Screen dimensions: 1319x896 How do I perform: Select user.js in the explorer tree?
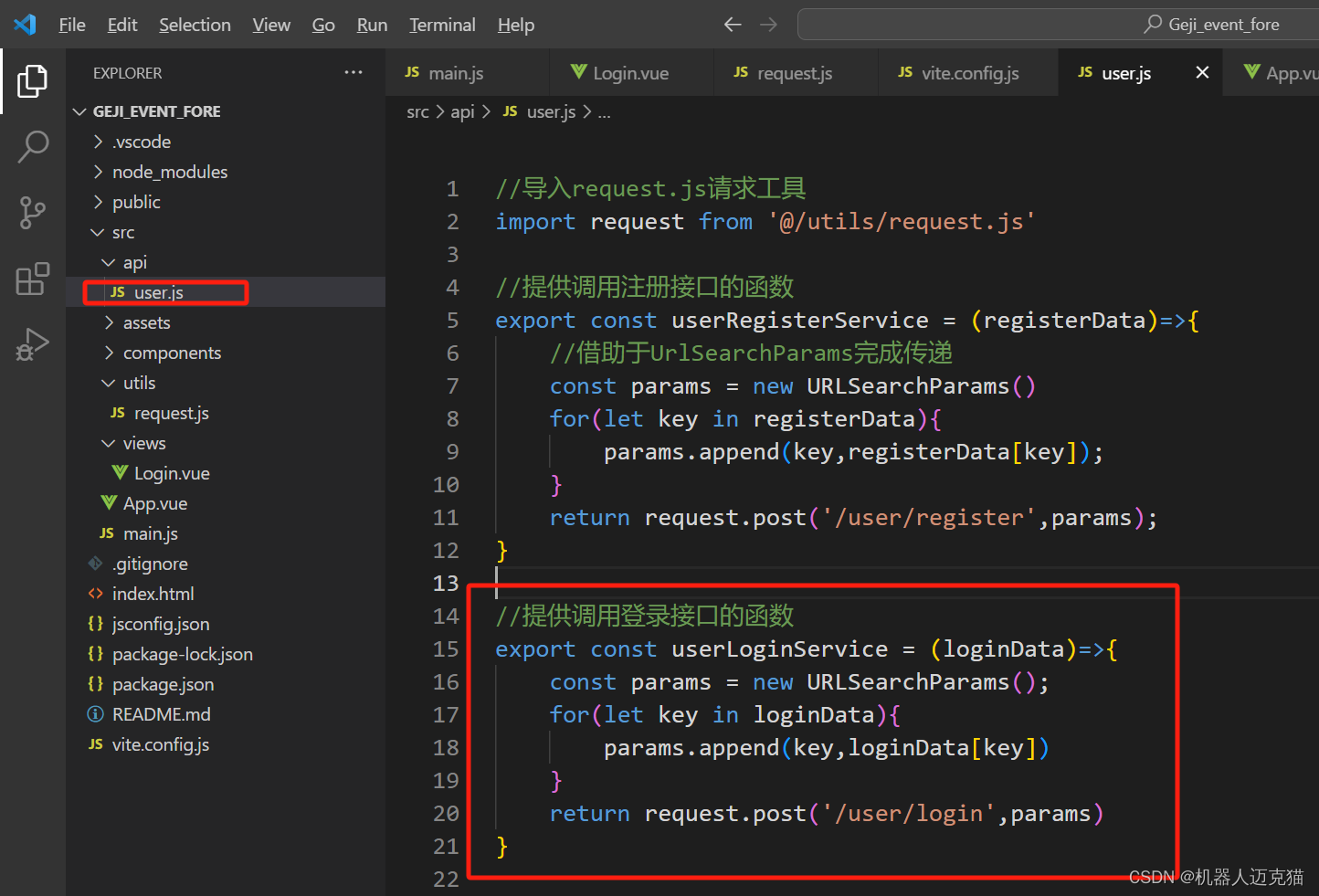[x=226, y=292]
